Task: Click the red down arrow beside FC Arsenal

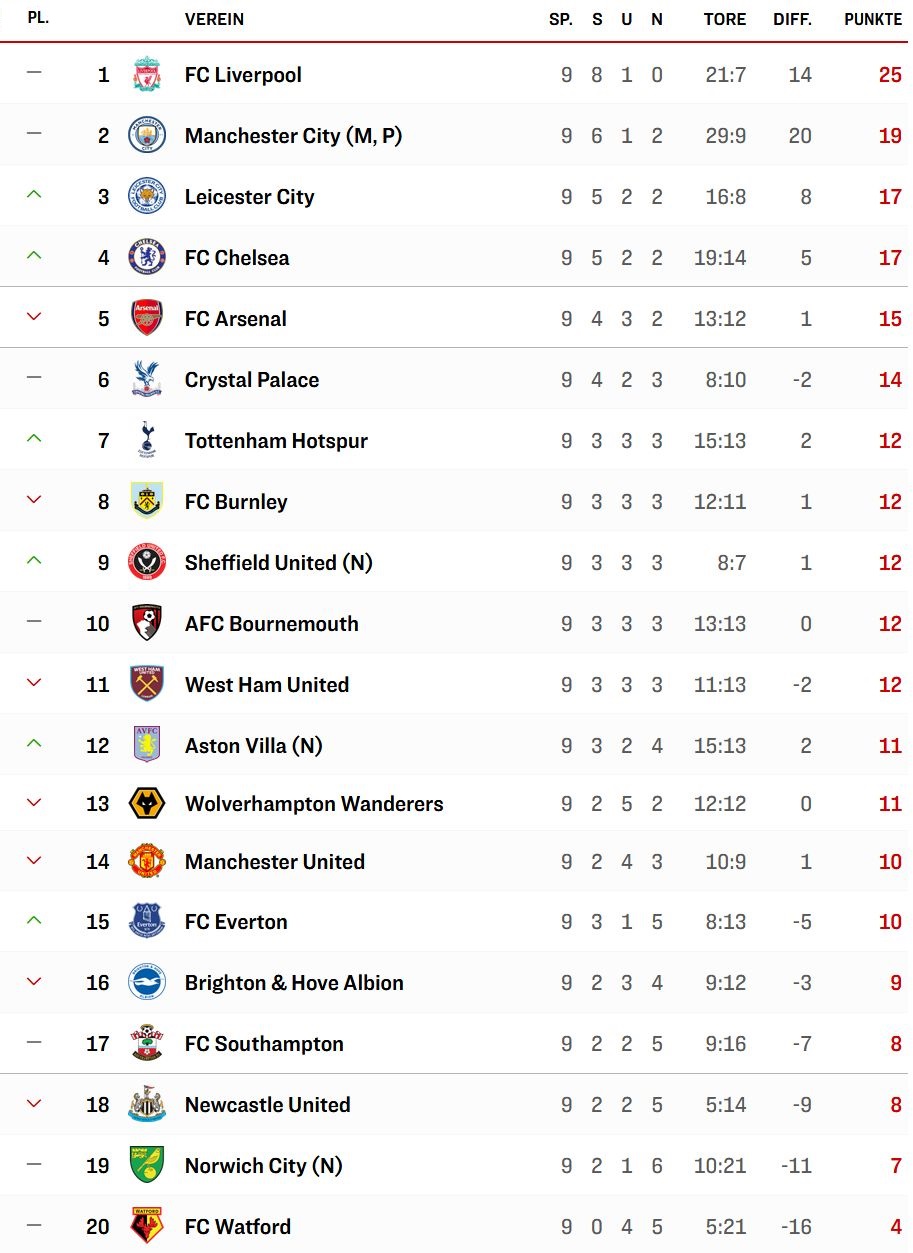Action: [x=34, y=317]
